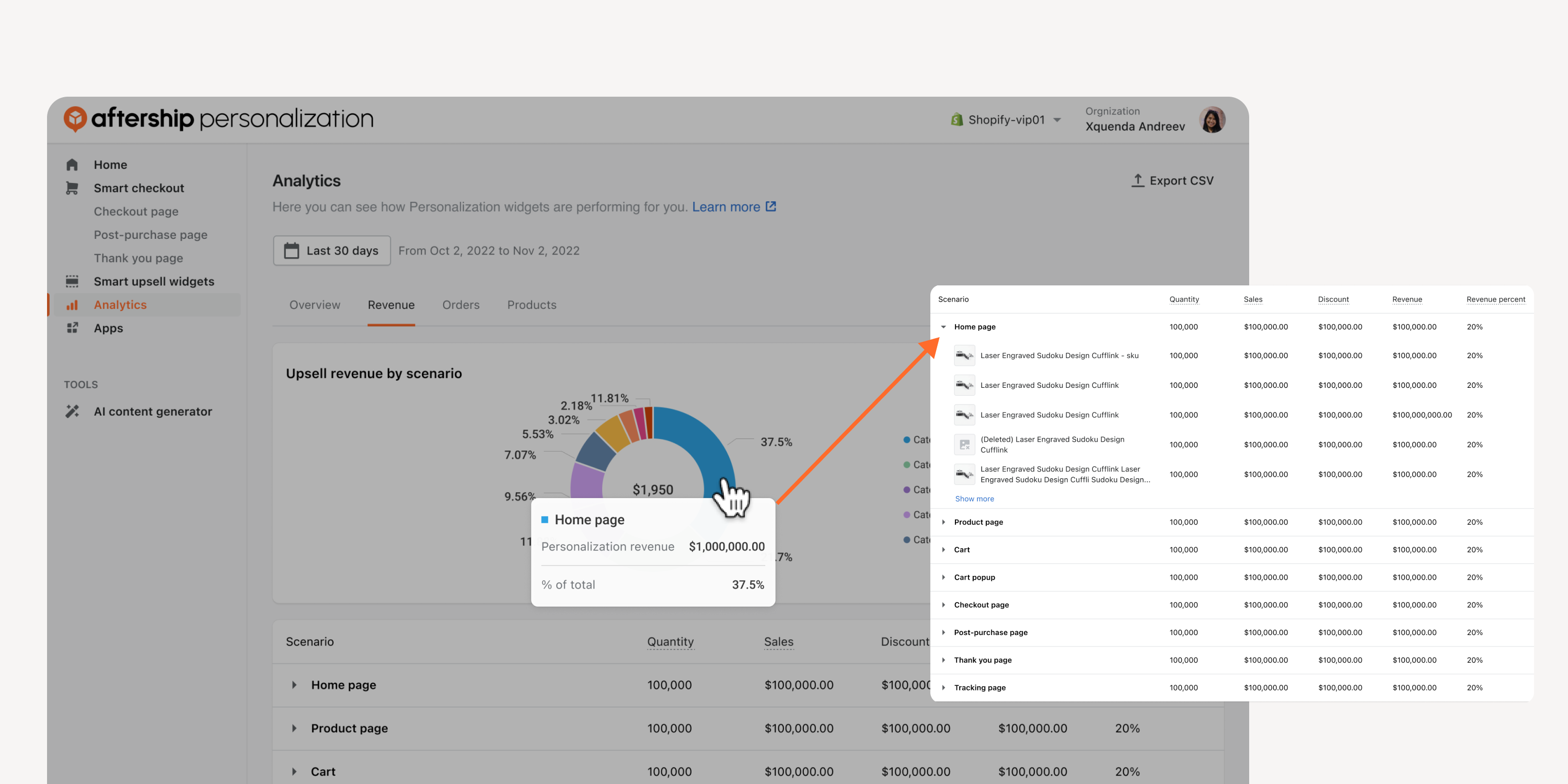Viewport: 1568px width, 784px height.
Task: Click the external link icon beside Learn more
Action: tap(770, 206)
